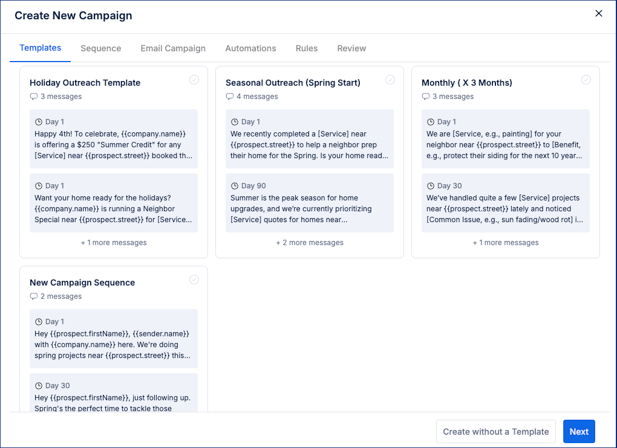Screen dimensions: 617x448
Task: Click the message bubble icon under New Campaign Sequence
Action: click(34, 297)
